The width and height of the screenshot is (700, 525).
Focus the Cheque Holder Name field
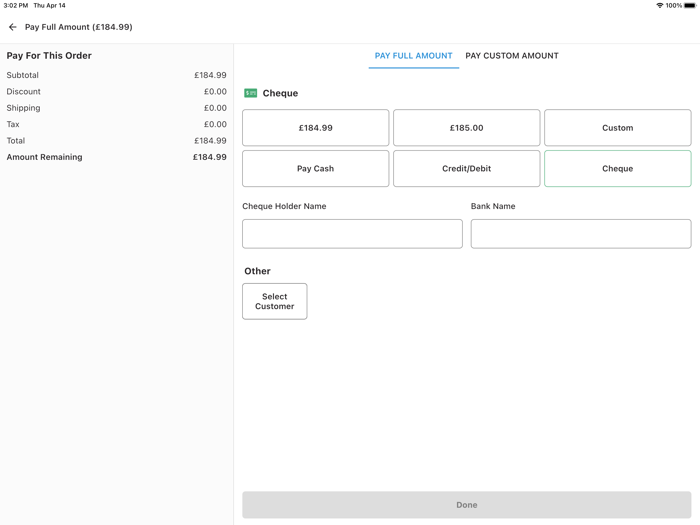[x=352, y=234]
